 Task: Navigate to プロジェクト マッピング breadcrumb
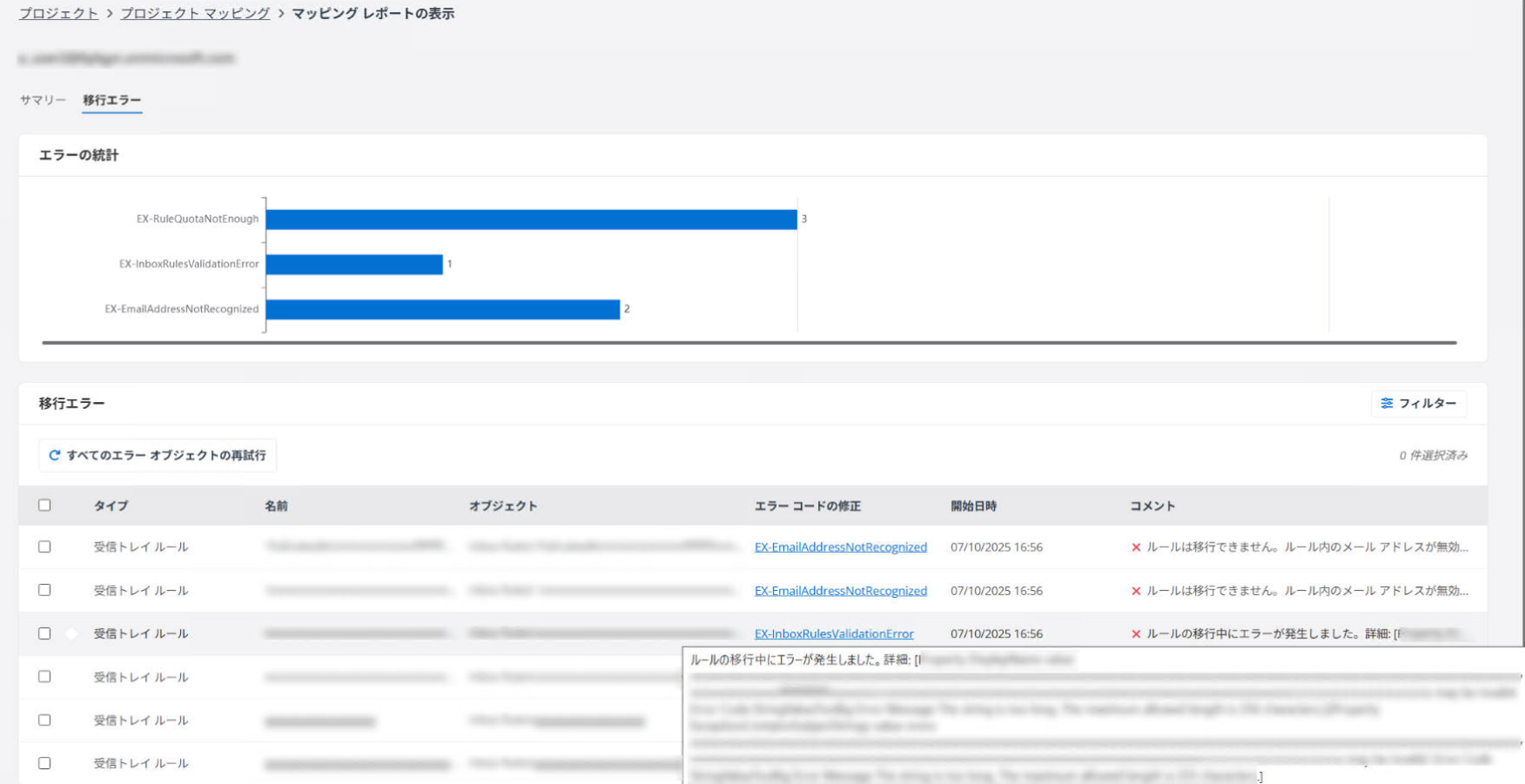195,14
